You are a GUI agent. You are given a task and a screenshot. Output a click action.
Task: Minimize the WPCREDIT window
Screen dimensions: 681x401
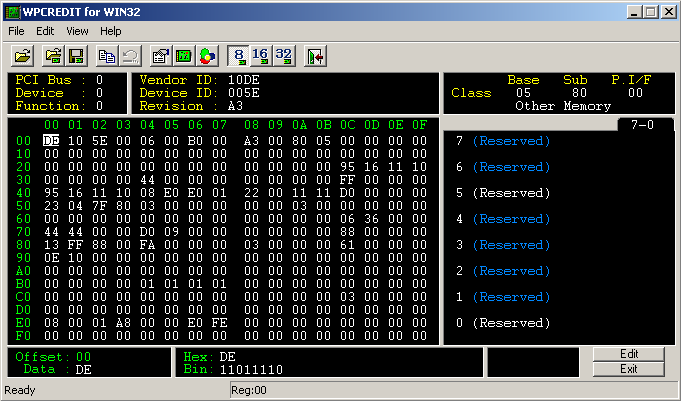pos(635,12)
